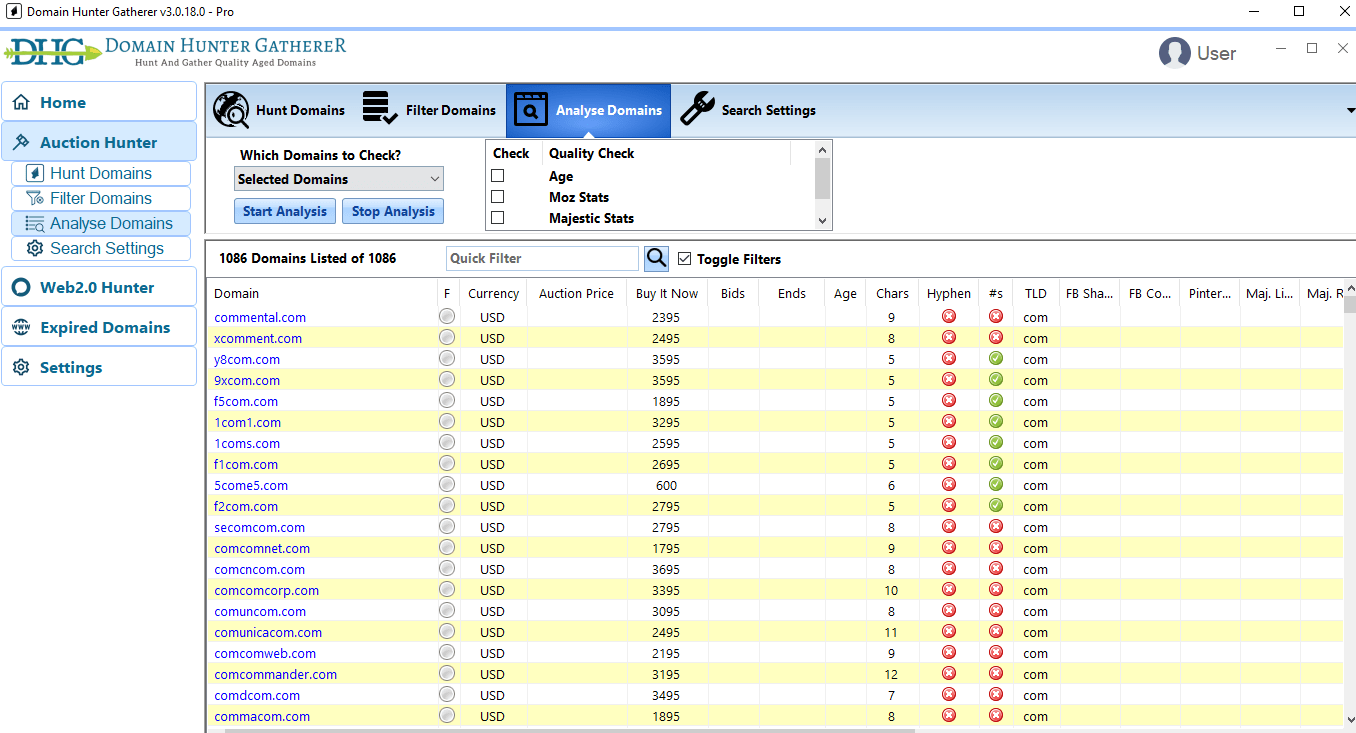Open the Hunt Domains tab
Image resolution: width=1356 pixels, height=733 pixels.
[x=279, y=110]
